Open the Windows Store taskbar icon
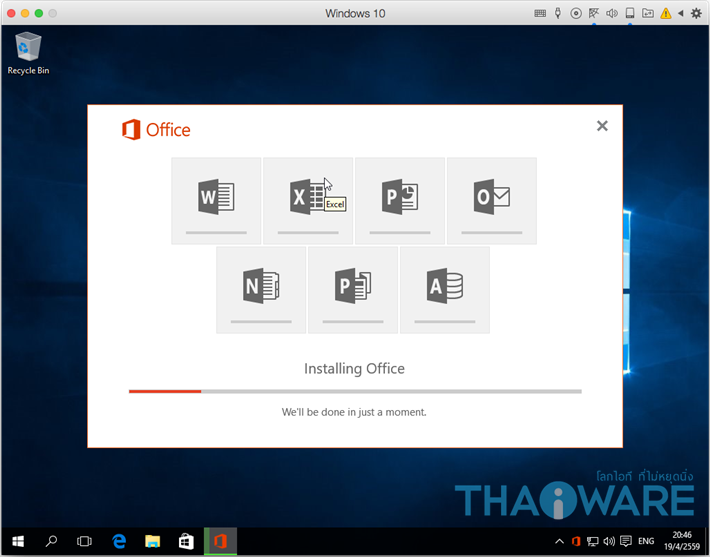 pyautogui.click(x=186, y=541)
